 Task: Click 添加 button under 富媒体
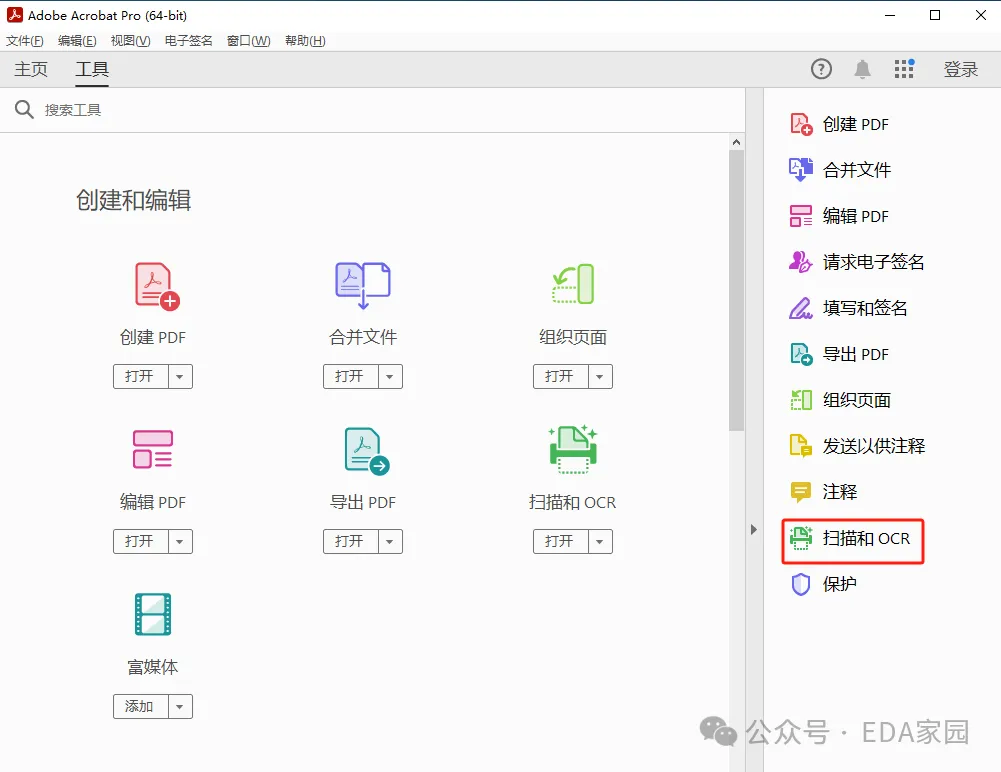(140, 707)
